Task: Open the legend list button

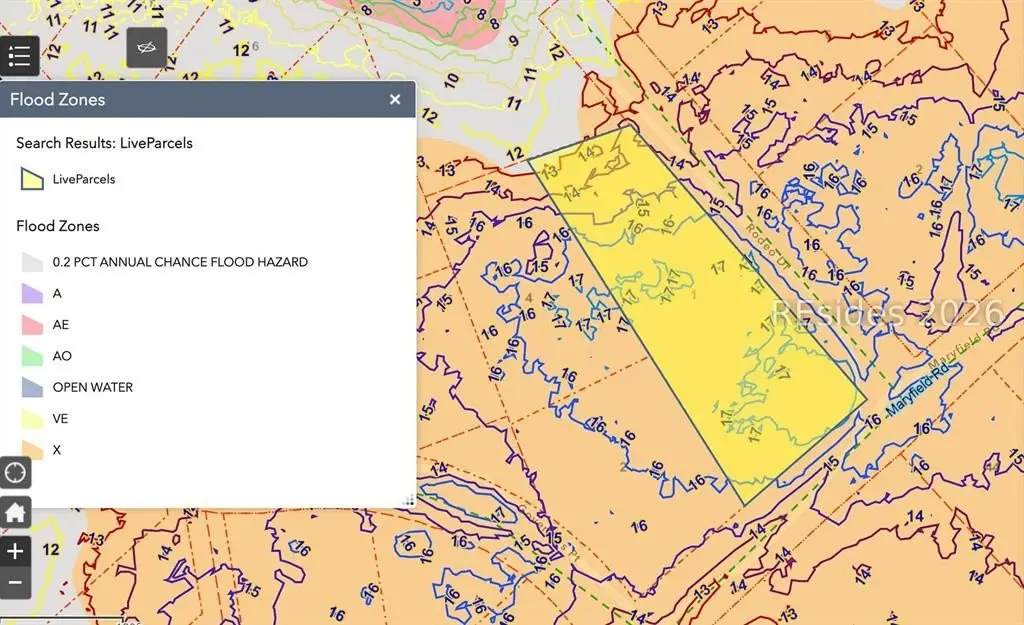Action: pos(19,55)
